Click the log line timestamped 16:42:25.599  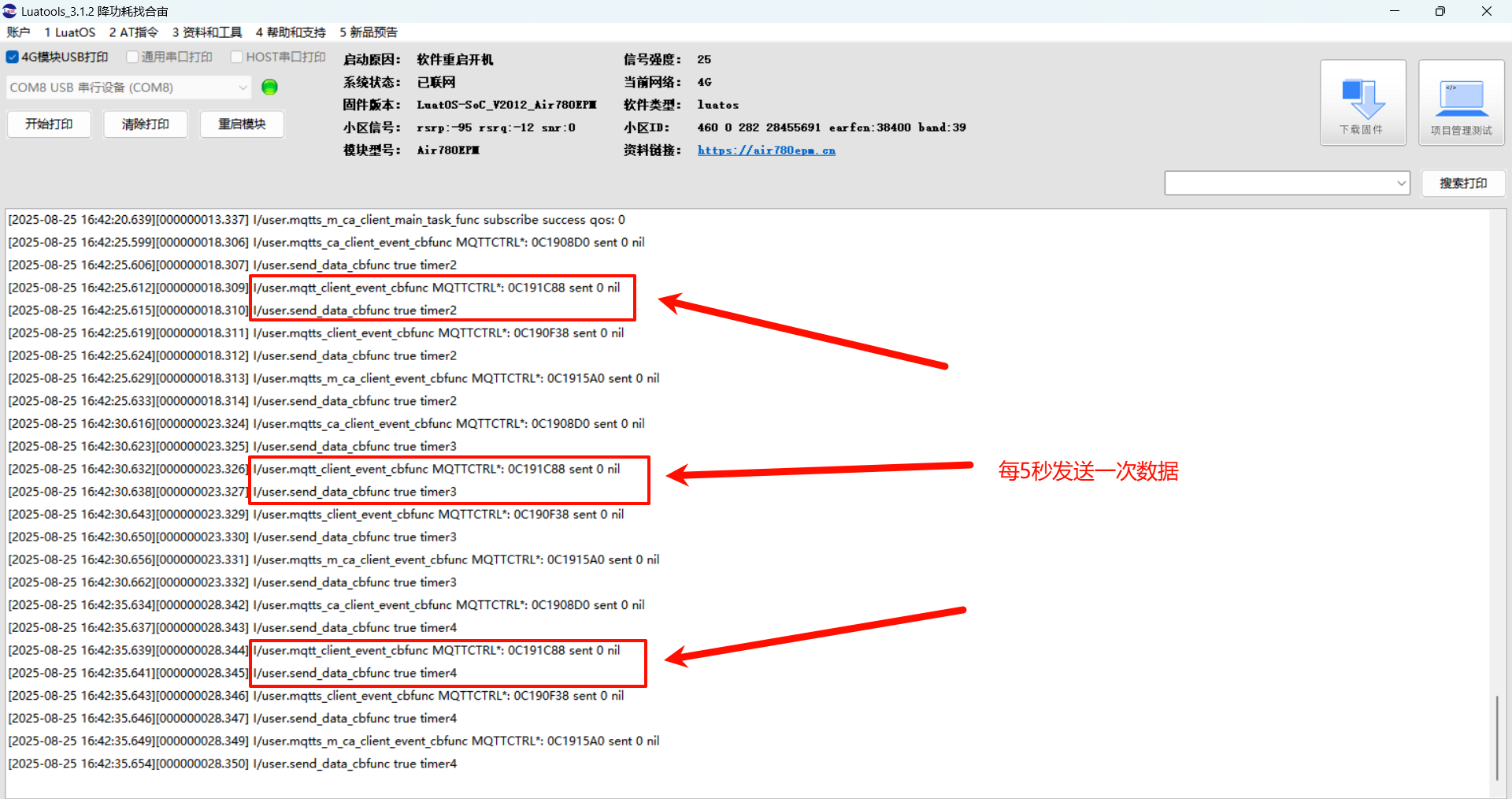[x=326, y=242]
